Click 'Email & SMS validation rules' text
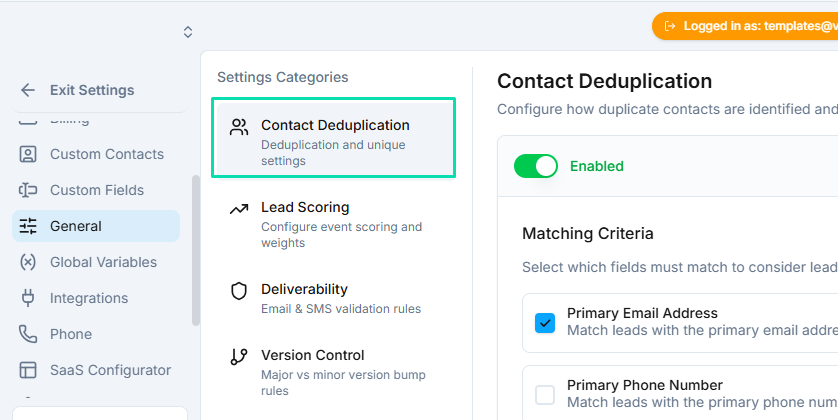Screen dimensions: 838x420 pos(341,309)
